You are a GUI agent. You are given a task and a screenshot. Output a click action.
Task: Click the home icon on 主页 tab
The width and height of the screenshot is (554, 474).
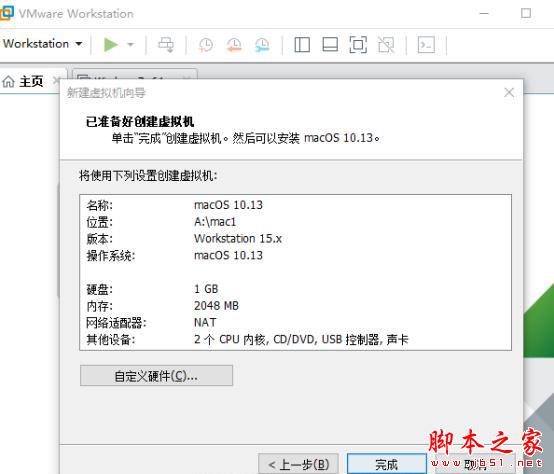pos(8,82)
